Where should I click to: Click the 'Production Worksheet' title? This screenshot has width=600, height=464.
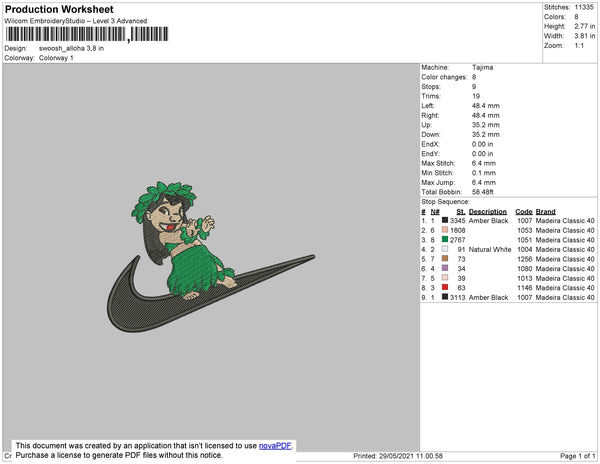(x=59, y=9)
